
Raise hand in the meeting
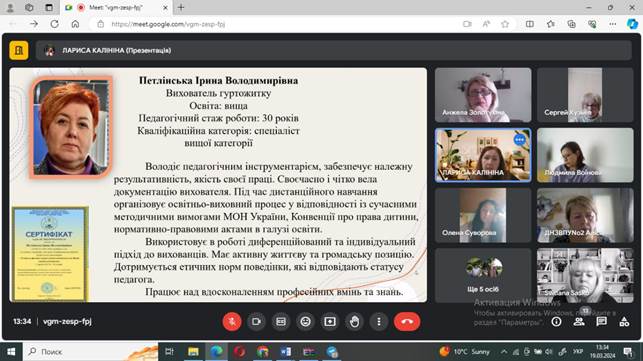click(355, 322)
